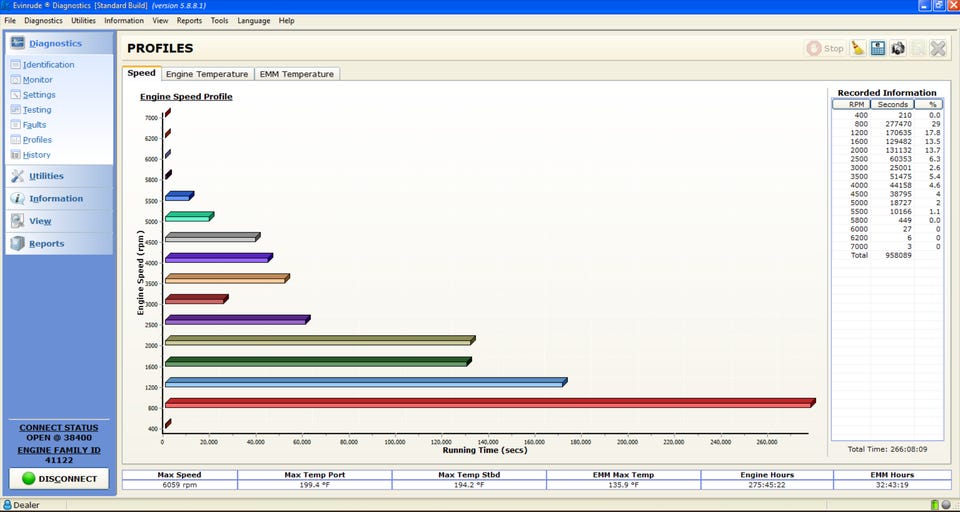The height and width of the screenshot is (512, 960).
Task: Click the 199.4 °F Max Temp Port value
Action: click(315, 485)
